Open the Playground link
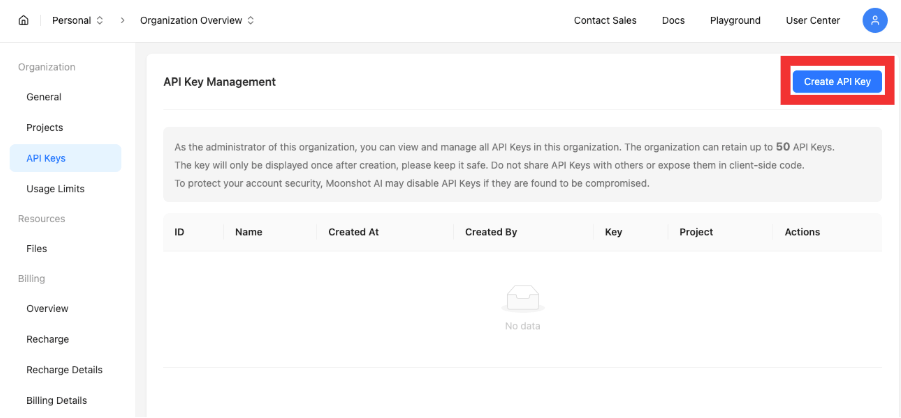The image size is (901, 418). pyautogui.click(x=735, y=20)
